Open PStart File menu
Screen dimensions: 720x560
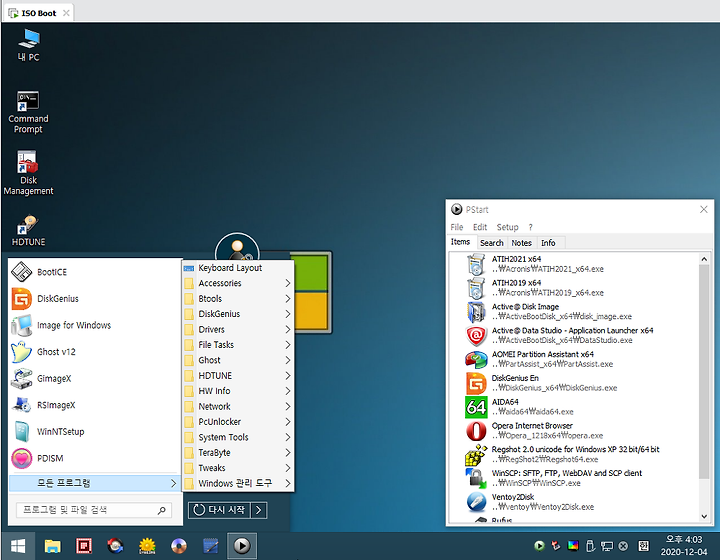tap(456, 227)
